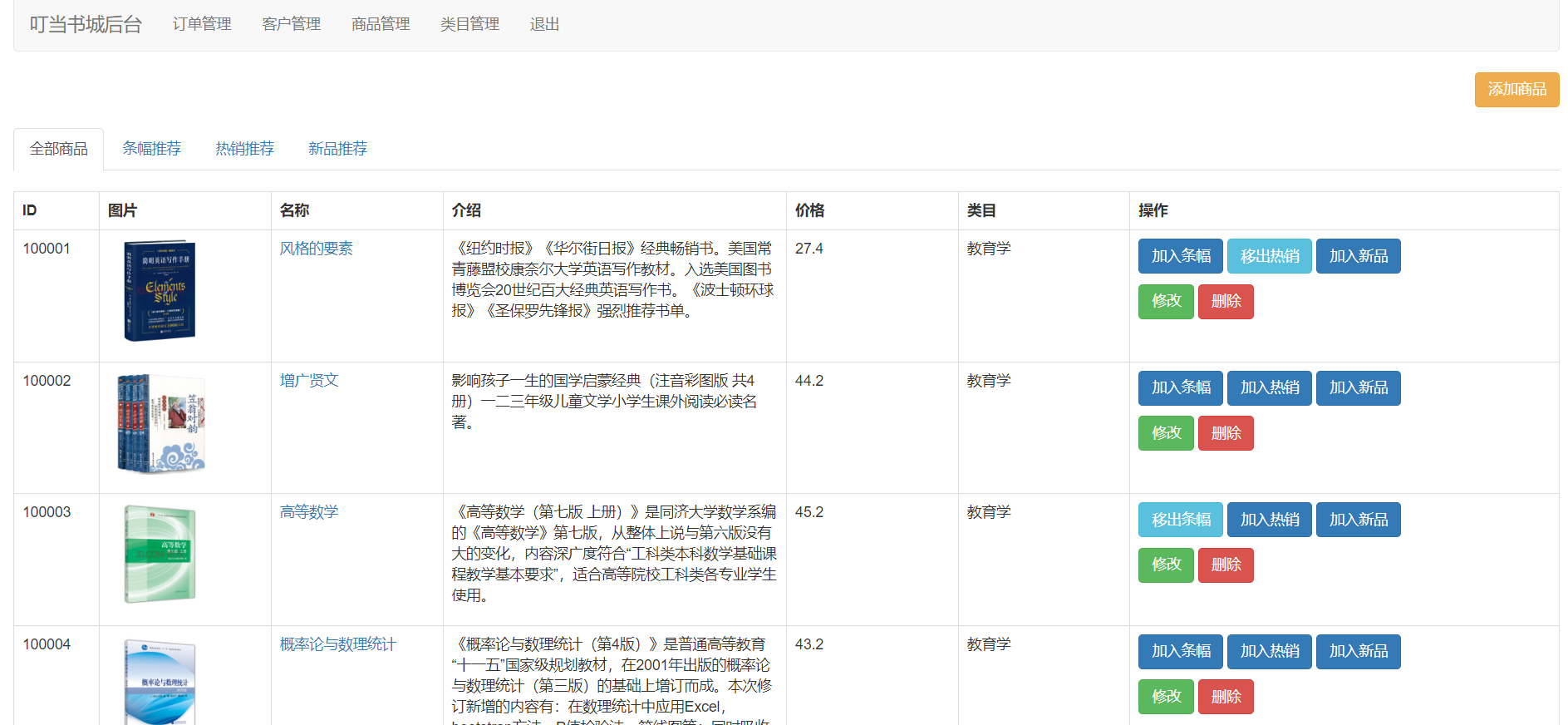Open the 风格的要素 product link
This screenshot has height=725, width=1568.
coord(316,249)
